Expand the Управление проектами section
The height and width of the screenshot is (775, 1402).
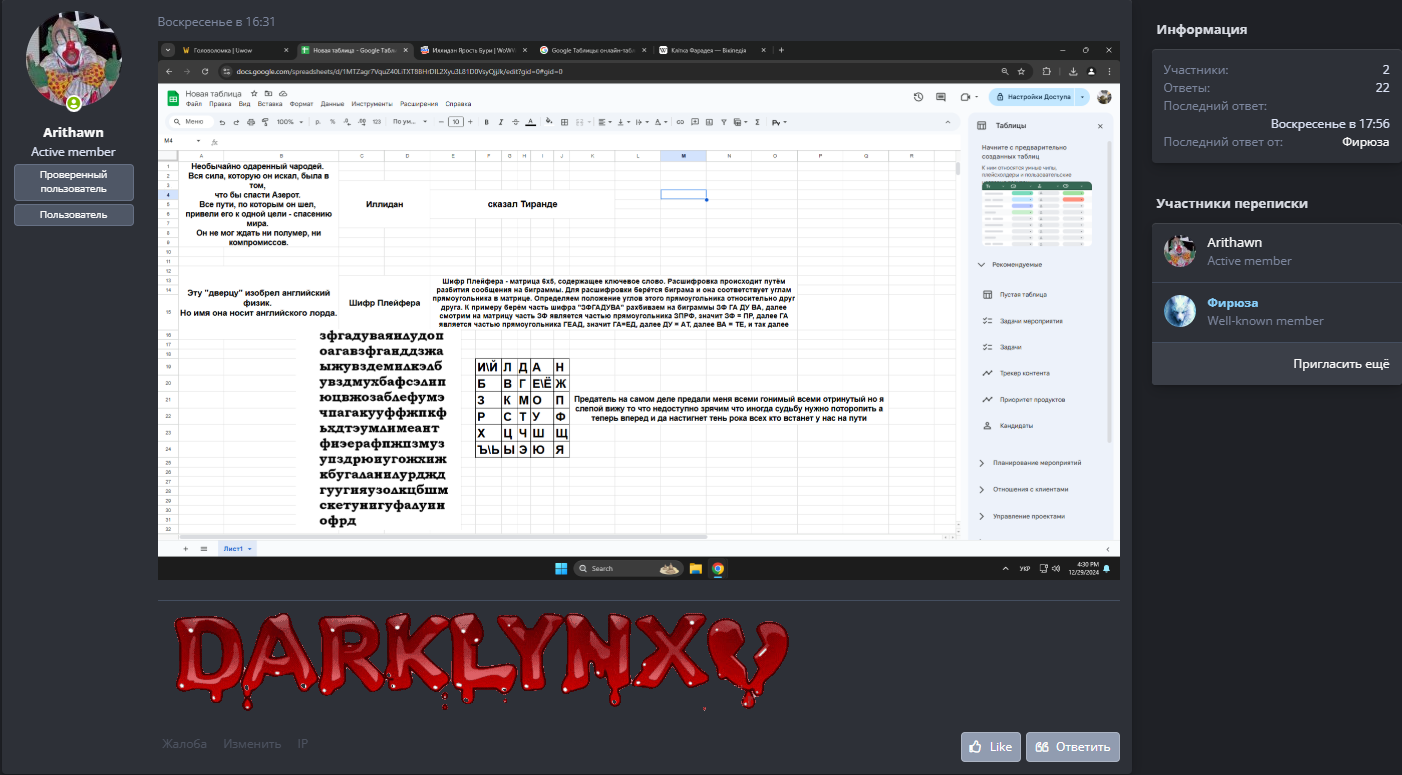click(982, 516)
